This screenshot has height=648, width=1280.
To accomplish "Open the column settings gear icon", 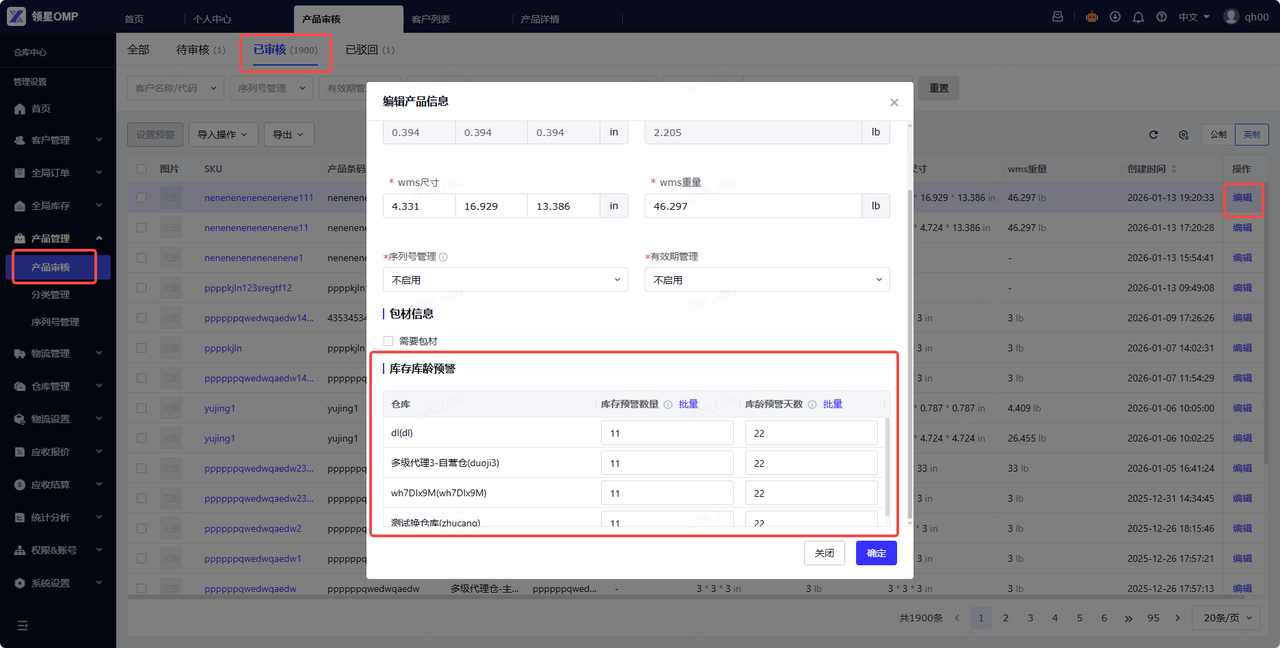I will [1183, 134].
